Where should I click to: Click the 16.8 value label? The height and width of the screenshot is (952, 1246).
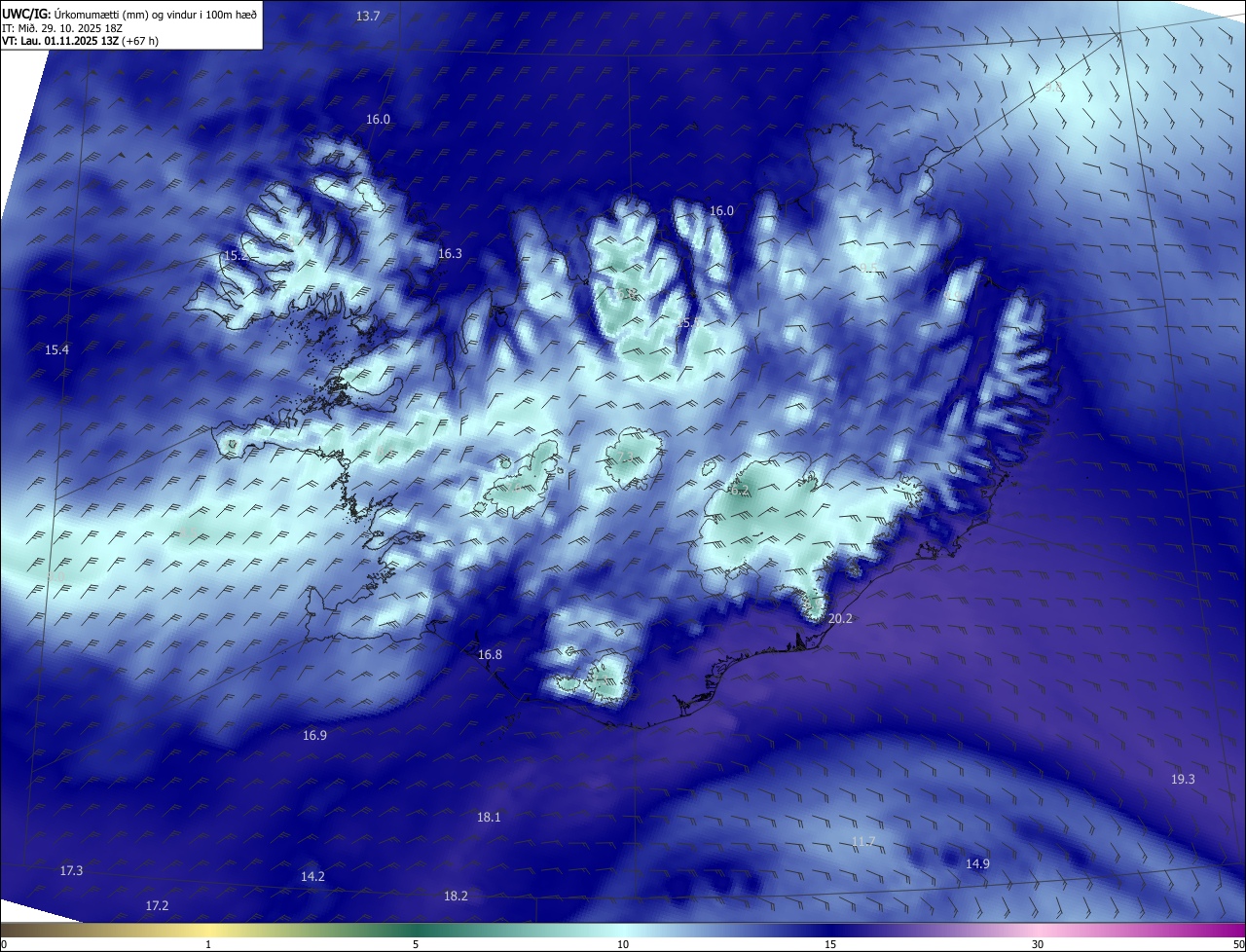(490, 654)
